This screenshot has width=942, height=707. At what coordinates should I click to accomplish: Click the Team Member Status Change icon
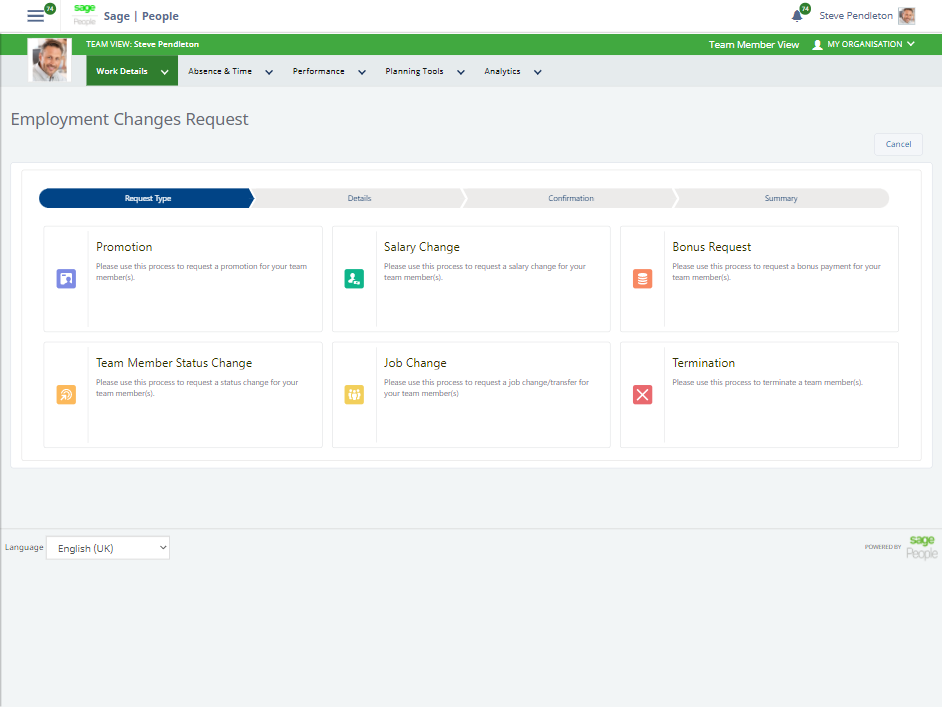[66, 394]
